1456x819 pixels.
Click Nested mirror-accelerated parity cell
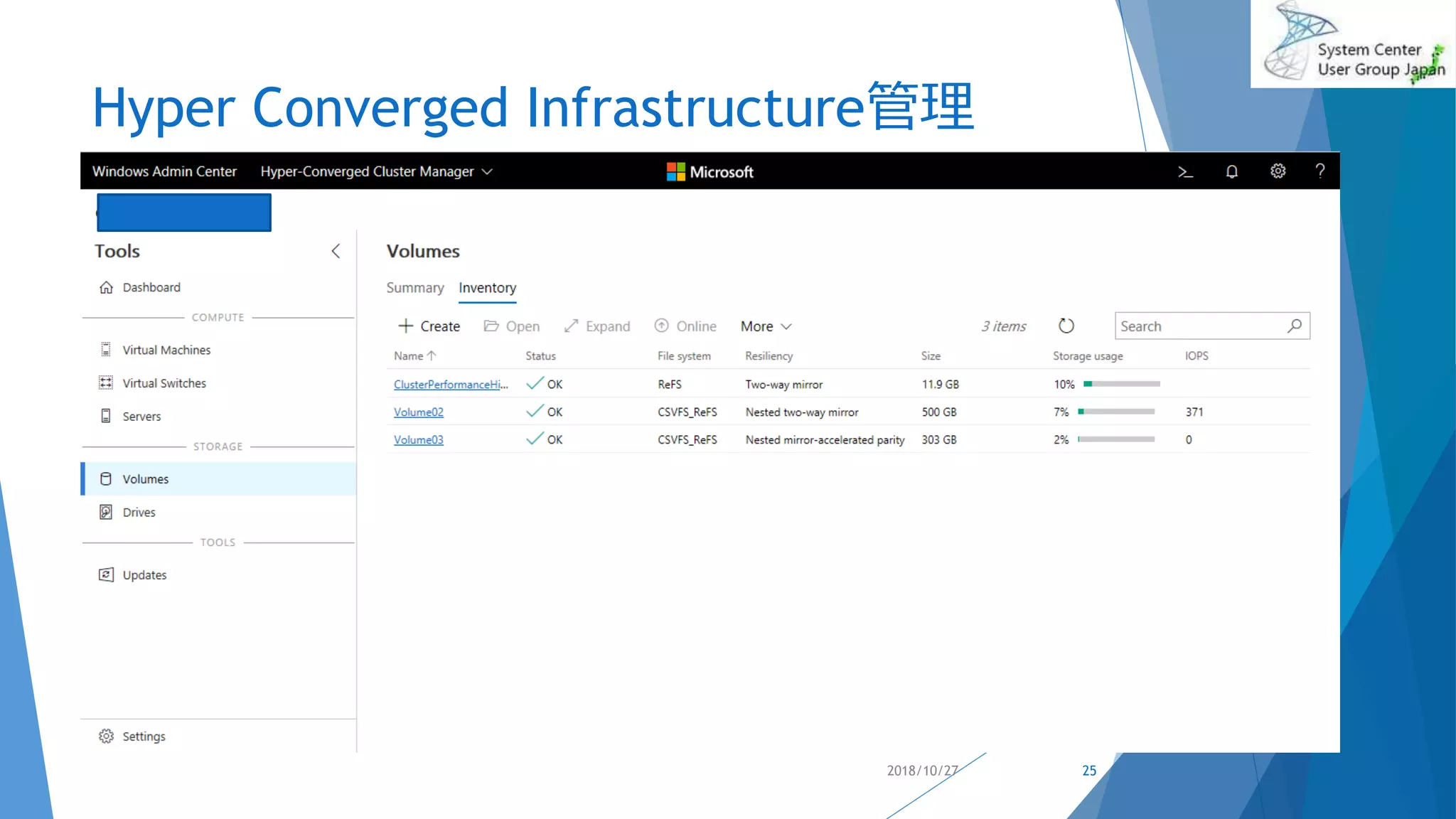click(825, 439)
